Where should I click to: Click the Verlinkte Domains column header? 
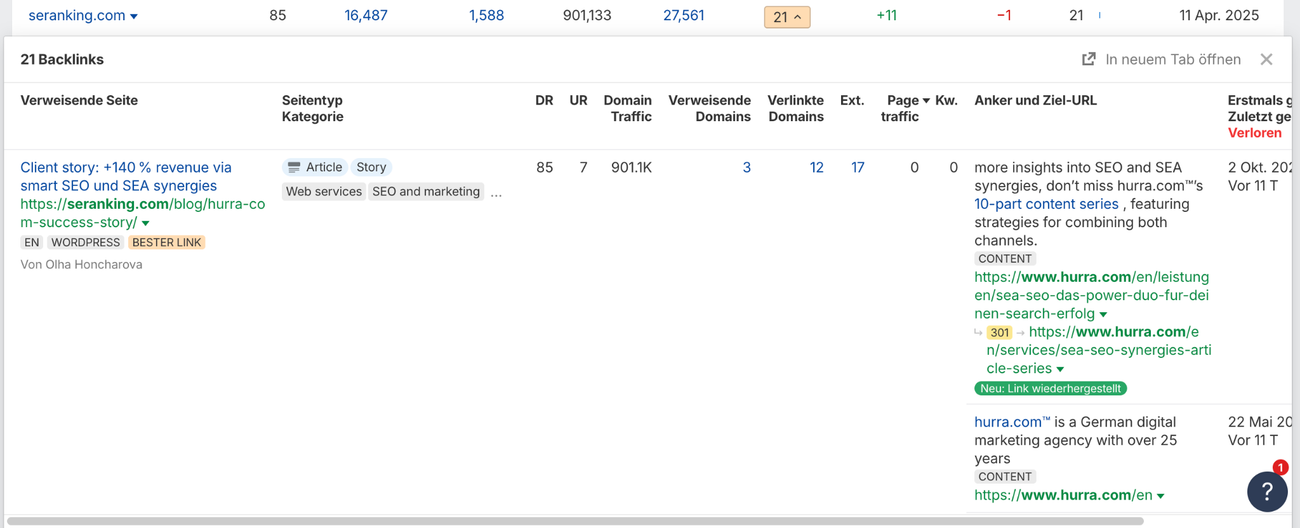pos(795,108)
